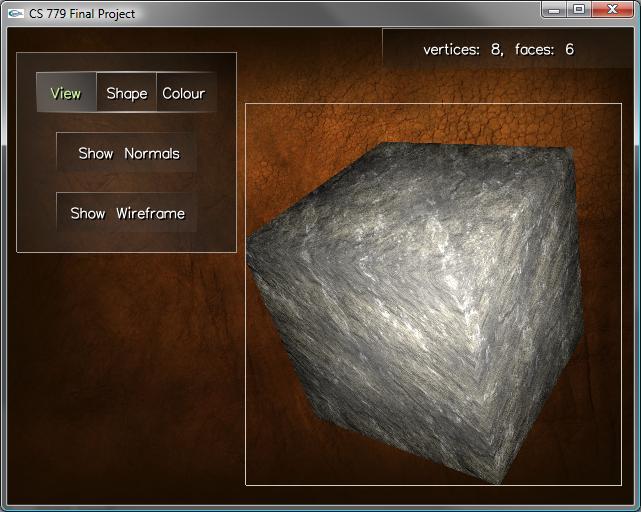The width and height of the screenshot is (641, 512).
Task: Minimize the CS 779 Final Project window
Action: [x=554, y=10]
